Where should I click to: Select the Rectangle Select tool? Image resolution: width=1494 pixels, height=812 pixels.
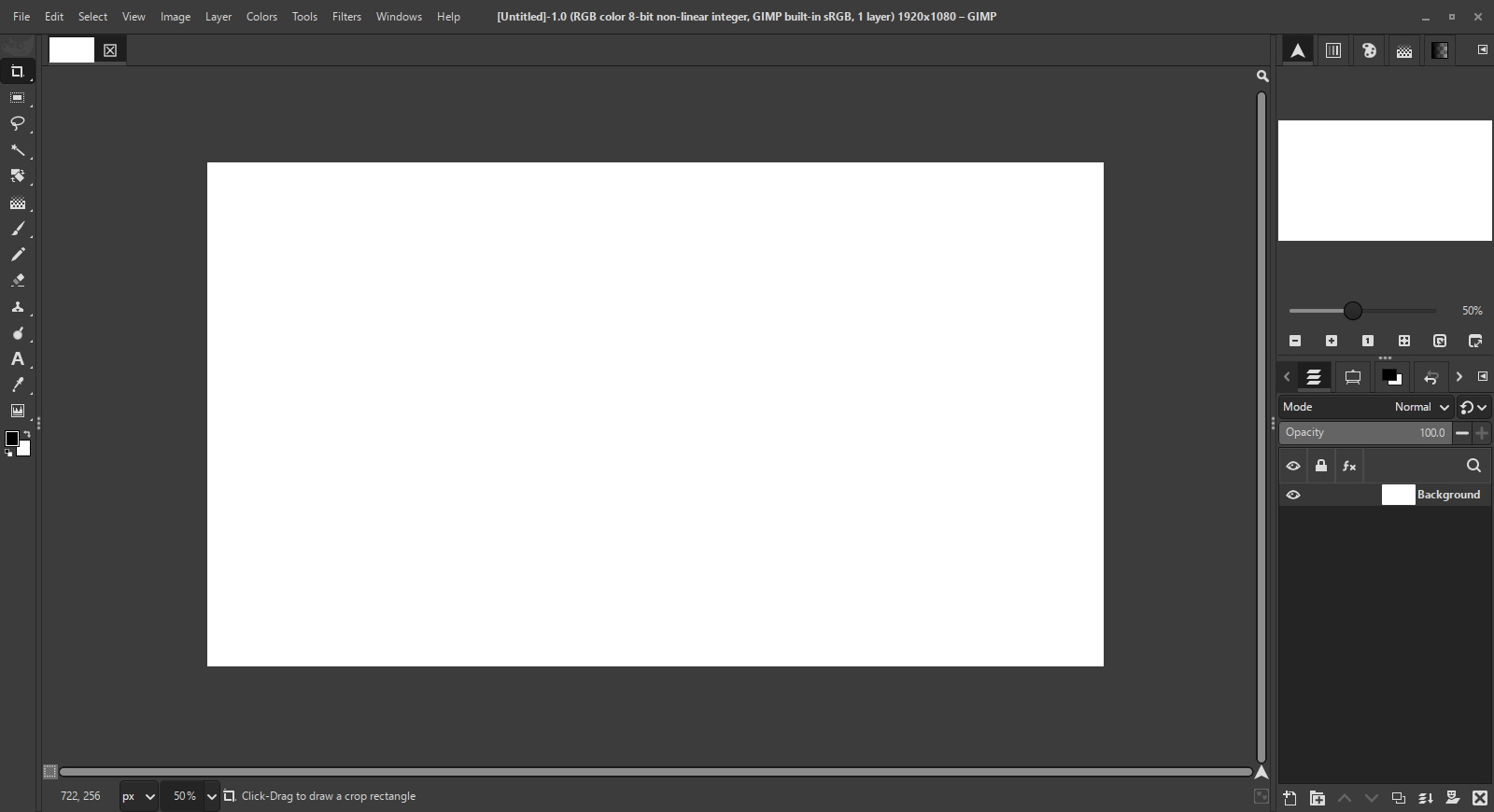point(18,98)
